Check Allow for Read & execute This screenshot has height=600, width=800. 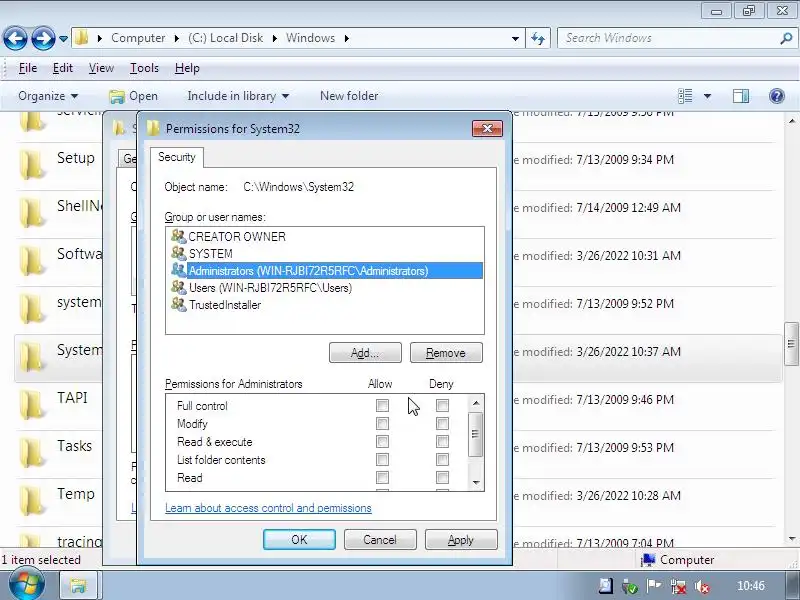point(382,441)
